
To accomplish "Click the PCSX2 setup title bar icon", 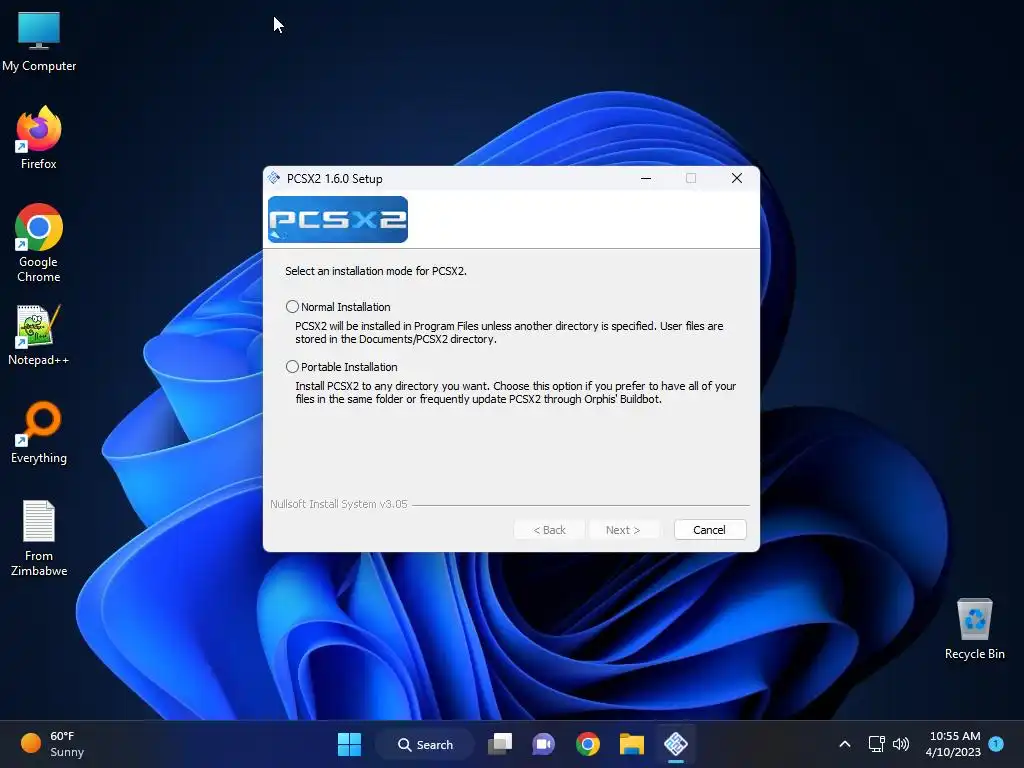I will (274, 178).
